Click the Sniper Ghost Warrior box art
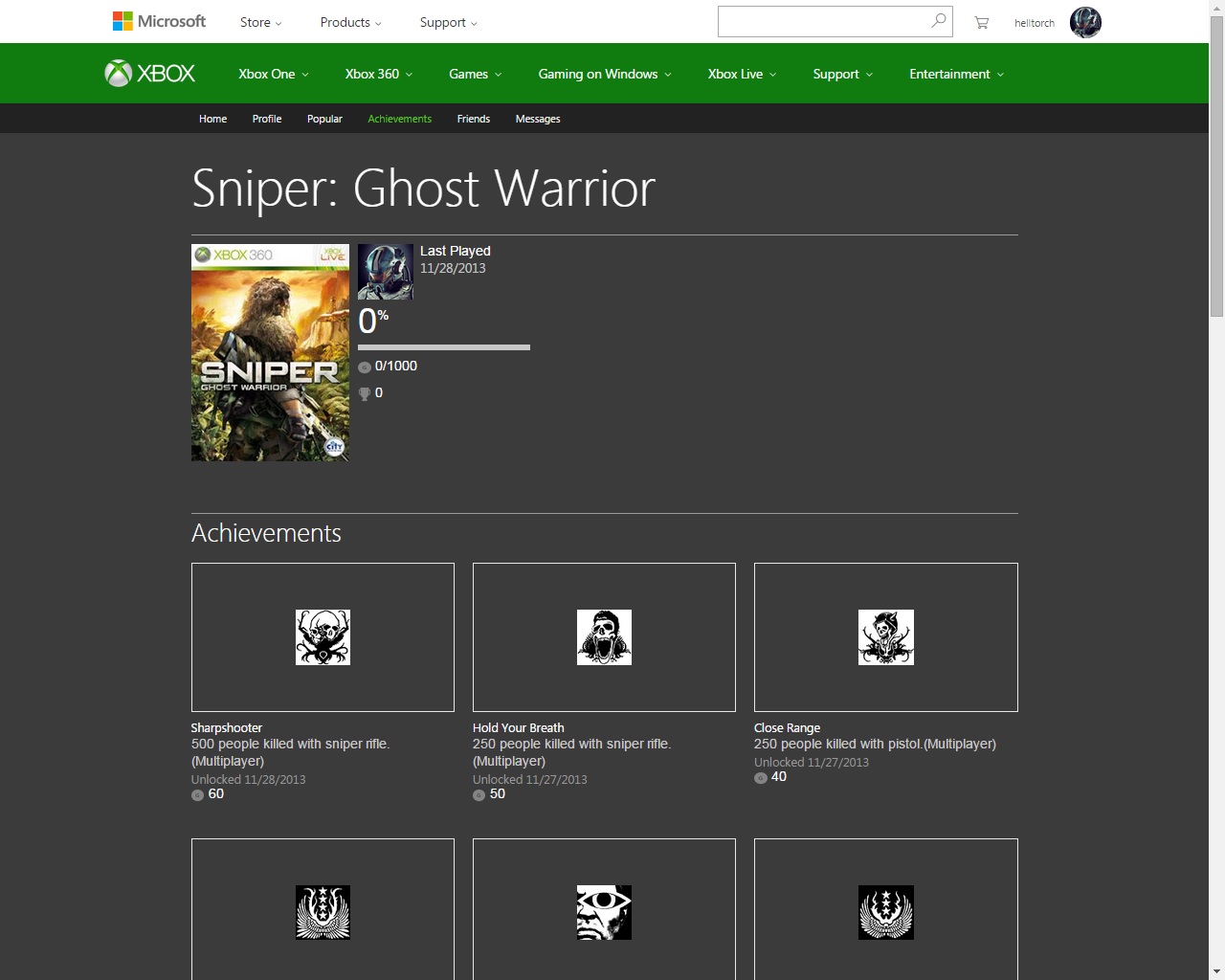Screen dimensions: 1225x980 270,352
